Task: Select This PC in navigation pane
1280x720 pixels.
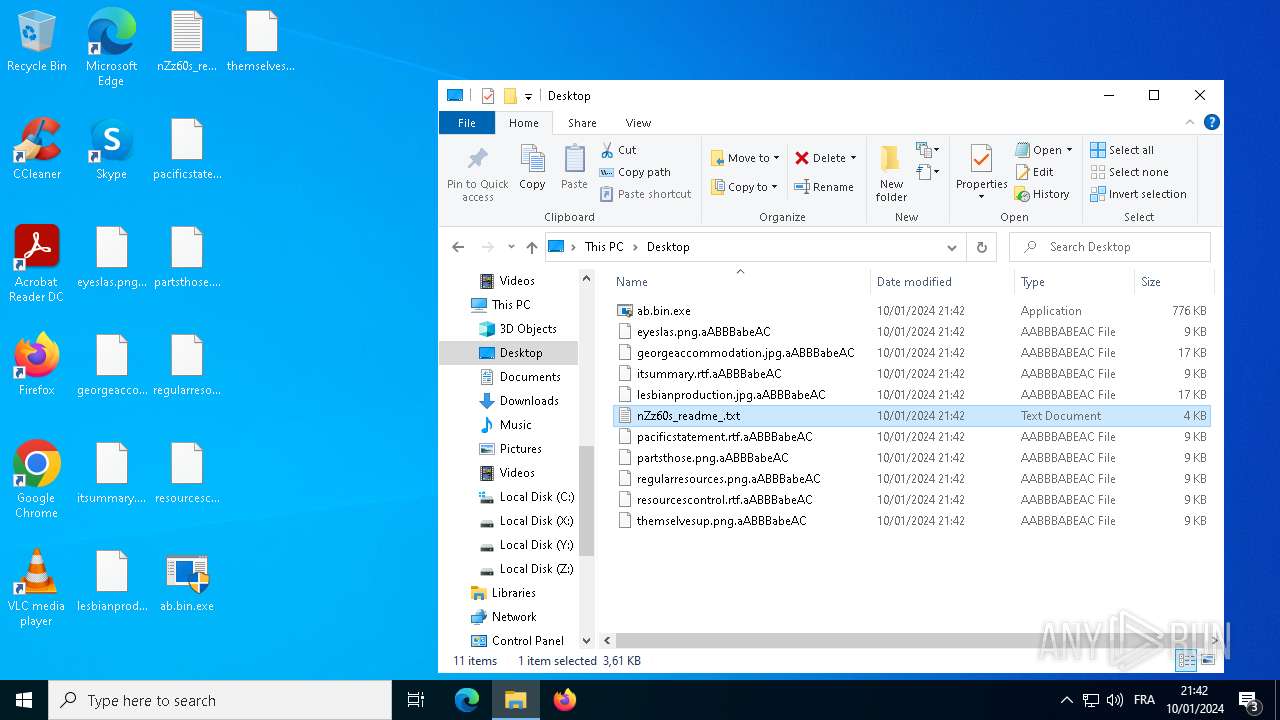Action: click(x=511, y=305)
